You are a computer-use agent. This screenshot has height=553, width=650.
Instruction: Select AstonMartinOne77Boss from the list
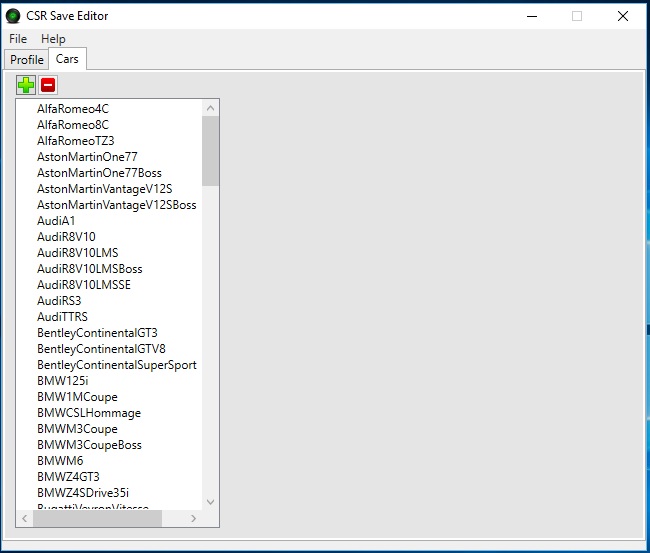pos(99,173)
